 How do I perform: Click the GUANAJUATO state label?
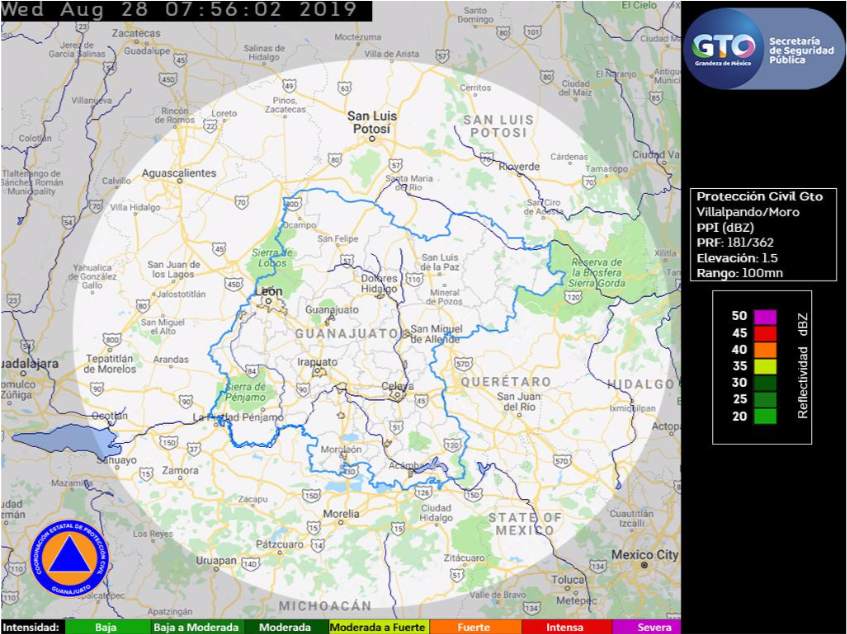click(347, 334)
